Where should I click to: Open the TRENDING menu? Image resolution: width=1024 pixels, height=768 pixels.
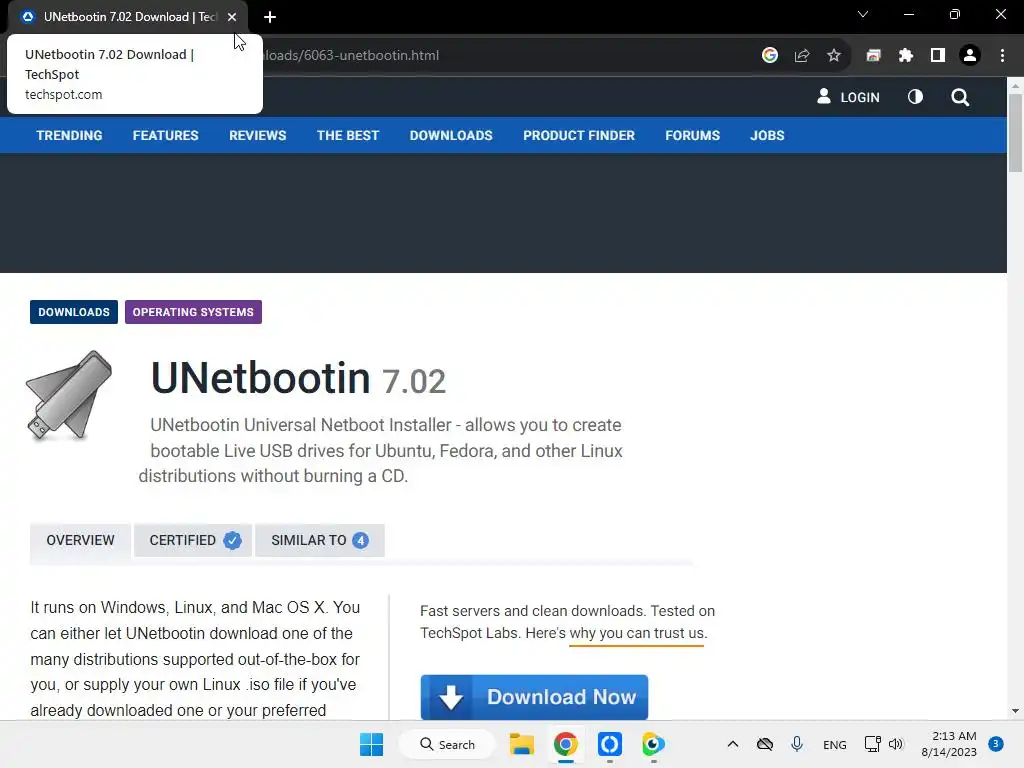click(x=69, y=136)
